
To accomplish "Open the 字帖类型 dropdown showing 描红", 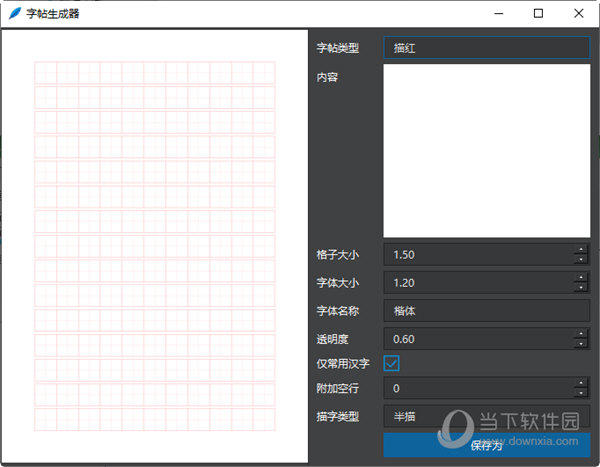I will click(x=487, y=48).
